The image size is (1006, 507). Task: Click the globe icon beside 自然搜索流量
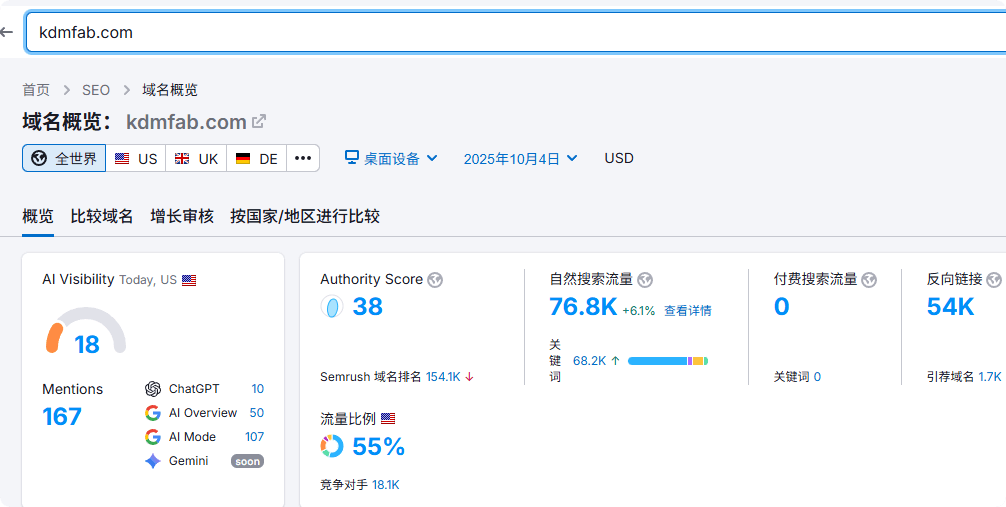coord(645,280)
